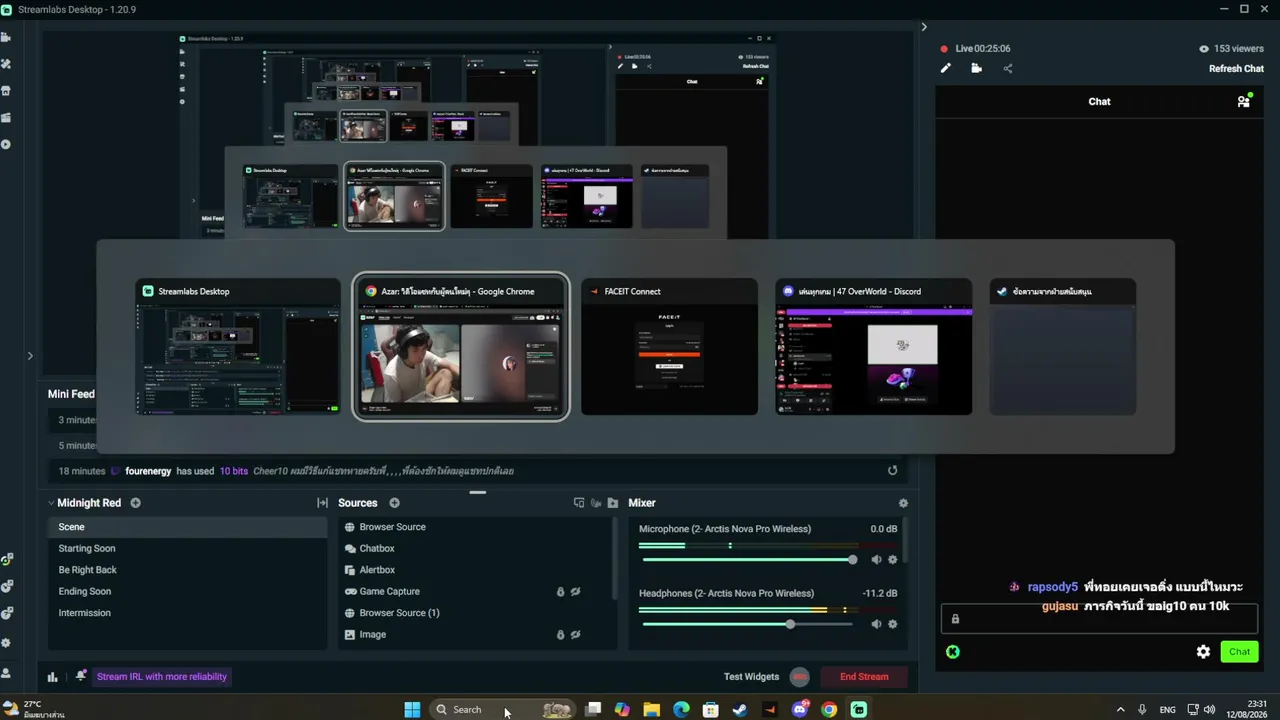
Task: Open Microphone source settings gear
Action: pos(893,560)
